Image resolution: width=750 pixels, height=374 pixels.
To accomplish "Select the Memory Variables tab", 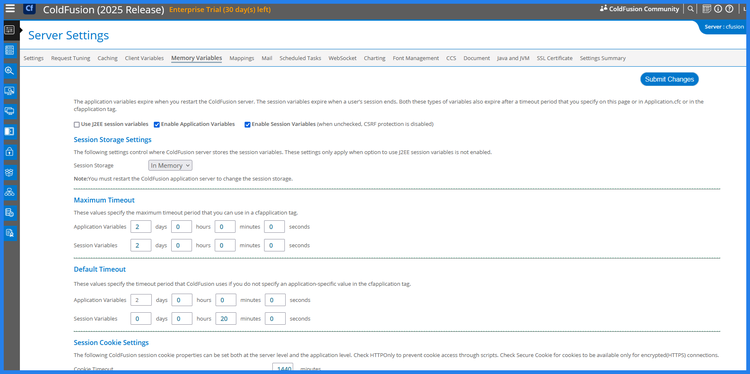I will 197,58.
